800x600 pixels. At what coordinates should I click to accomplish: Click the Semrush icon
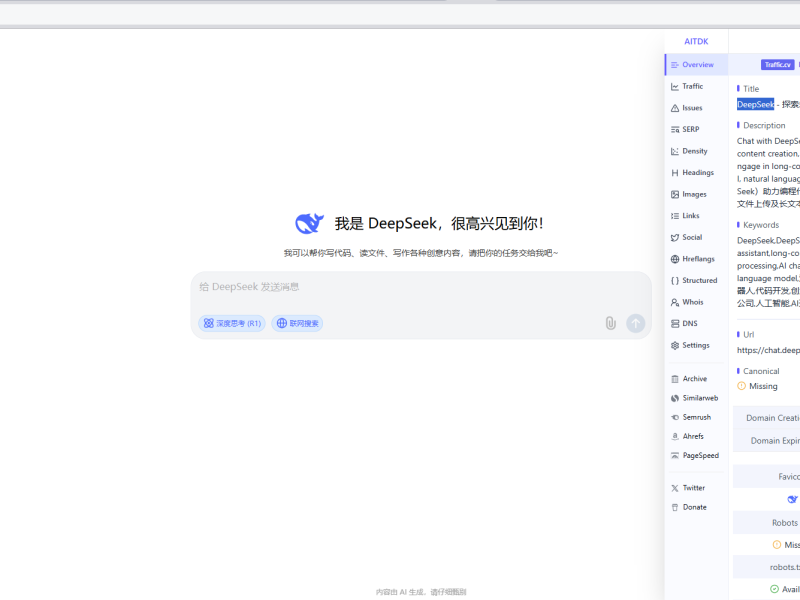pos(675,417)
